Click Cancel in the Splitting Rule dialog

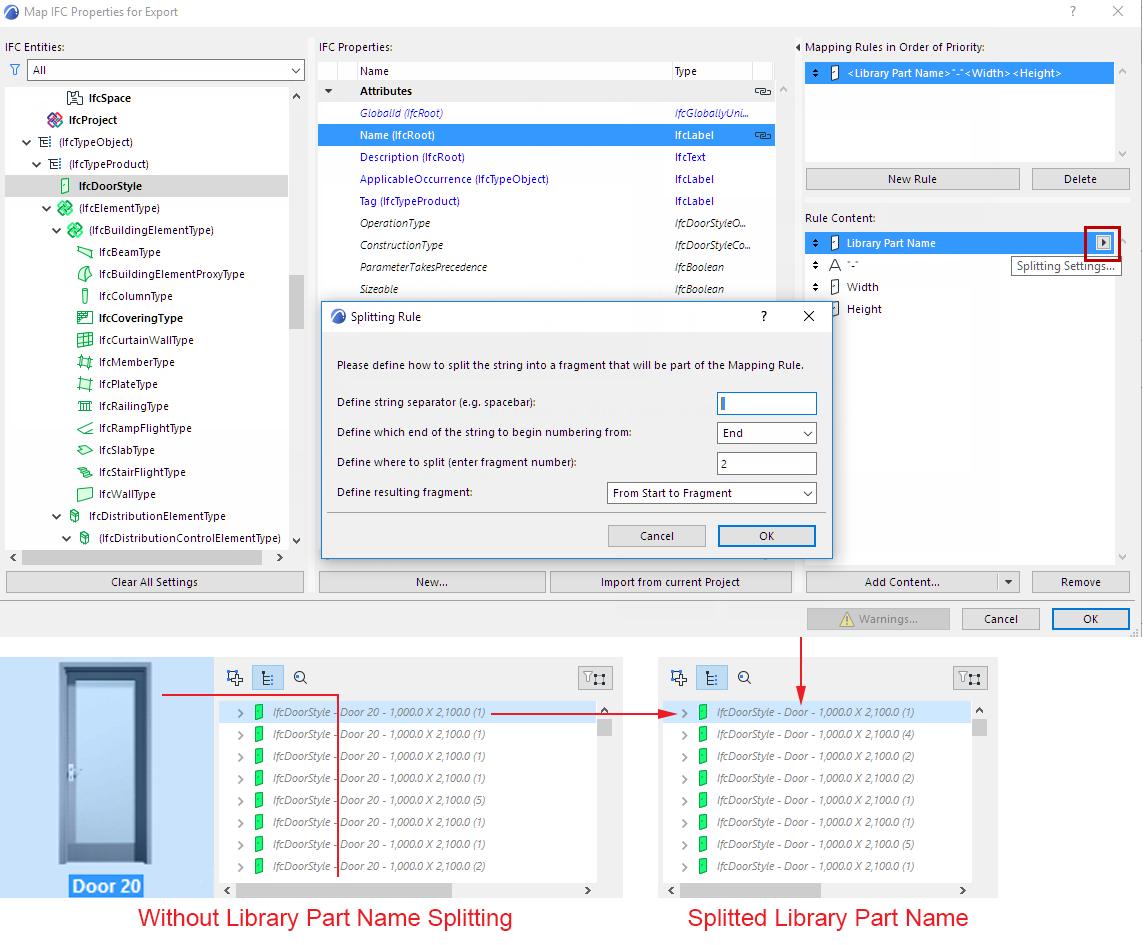[x=657, y=536]
